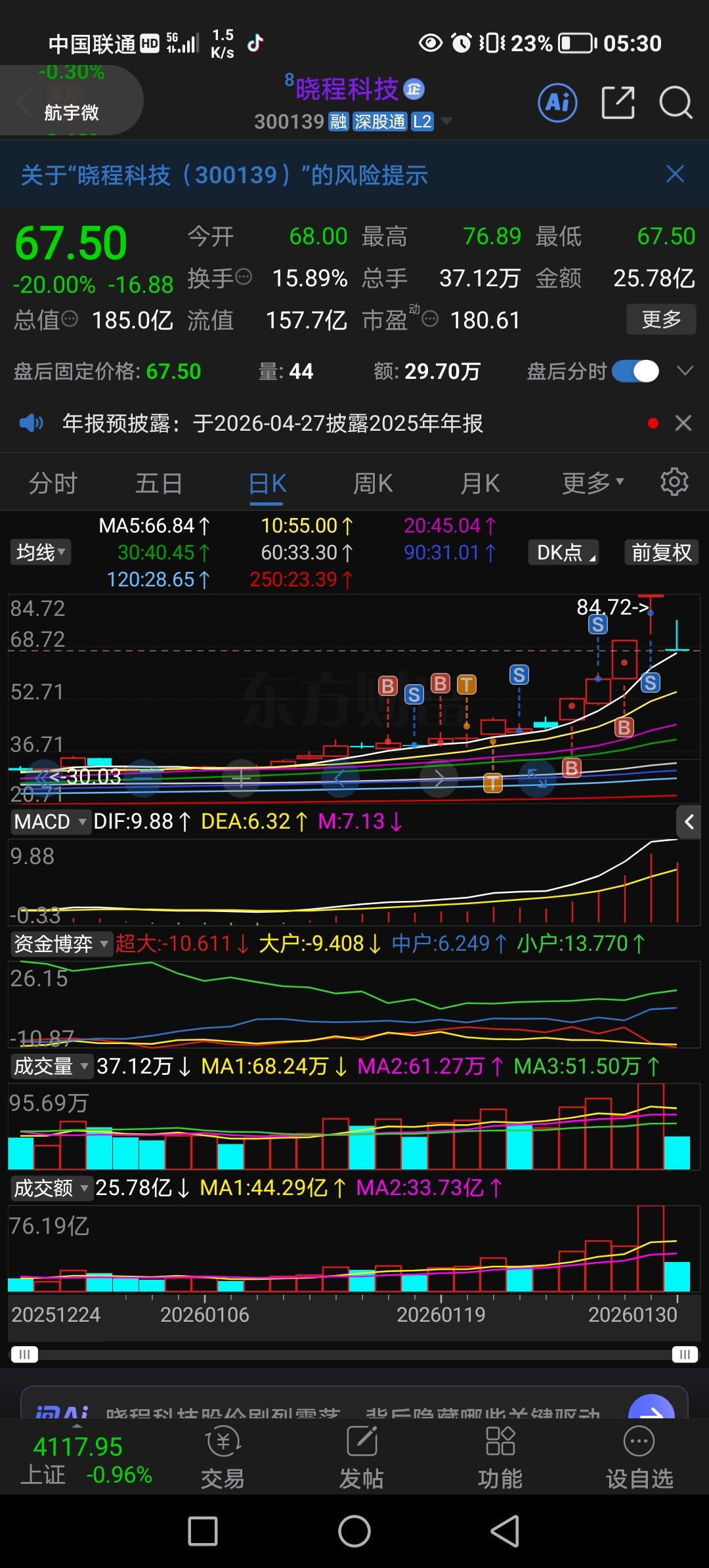Tap the timeline range track
Screen dimensions: 709x1568
(x=354, y=1355)
